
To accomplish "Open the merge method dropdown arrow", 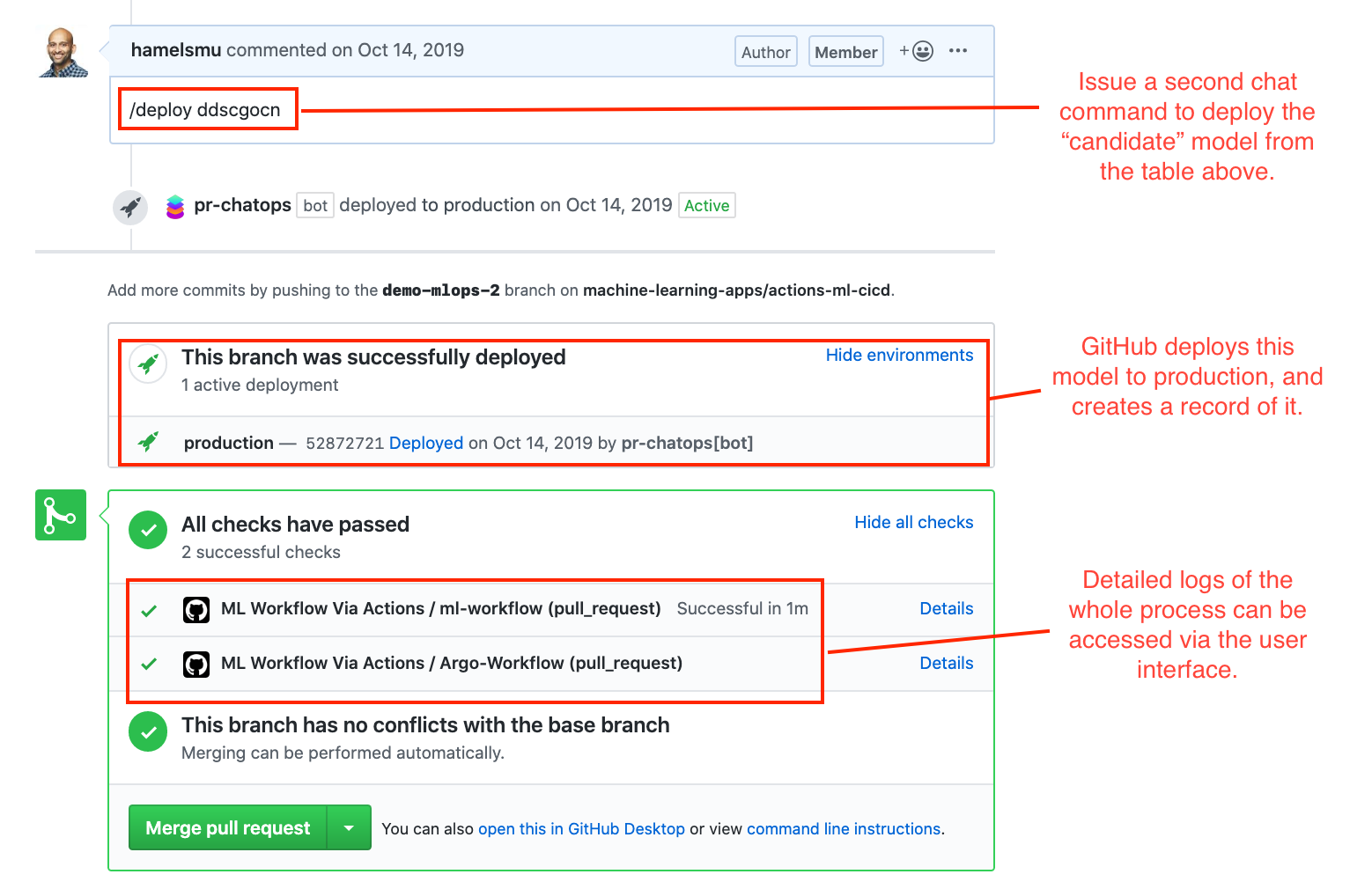I will pos(349,828).
